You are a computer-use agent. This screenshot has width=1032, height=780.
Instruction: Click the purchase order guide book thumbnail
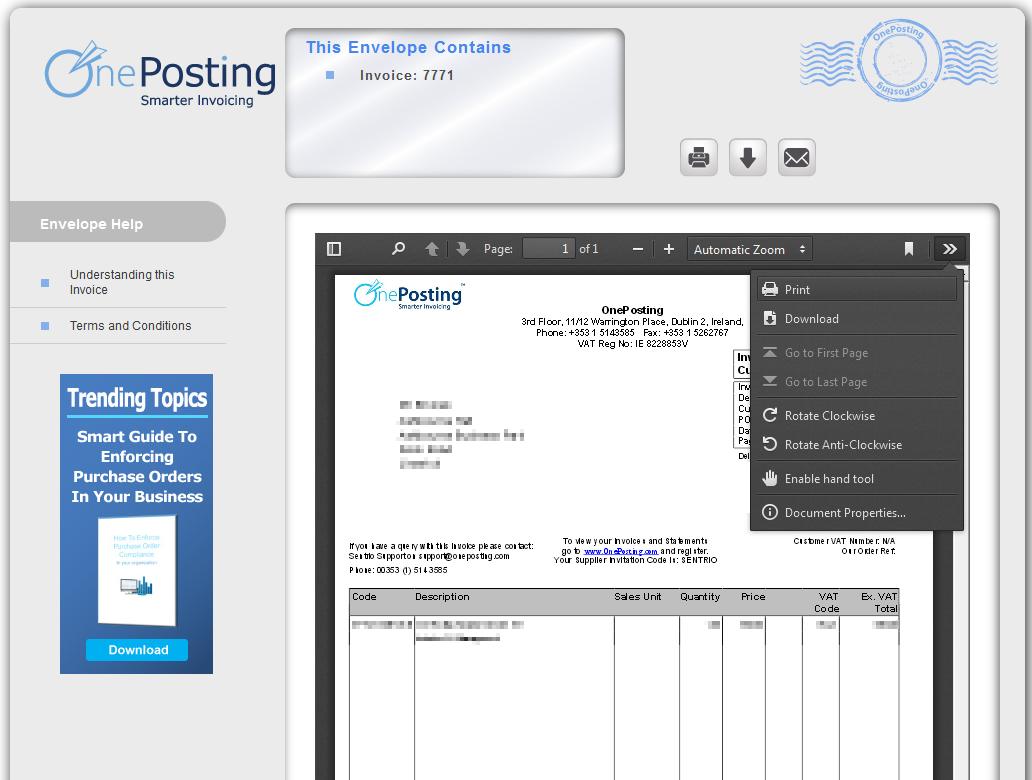tap(137, 571)
